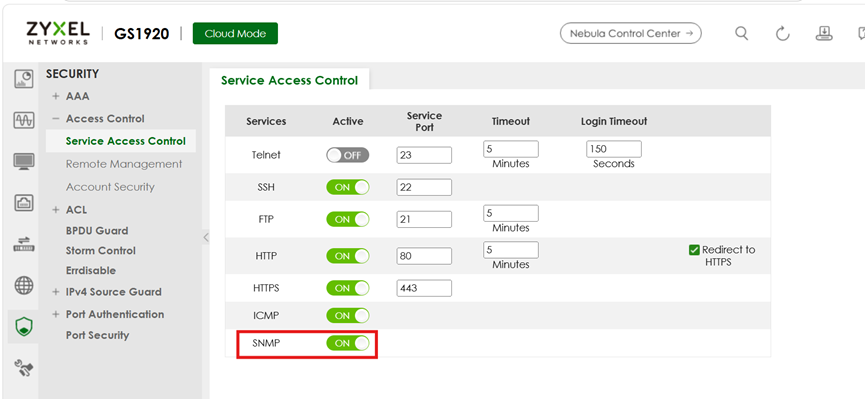865x399 pixels.
Task: Click the Telnet timeout minutes field
Action: click(511, 149)
